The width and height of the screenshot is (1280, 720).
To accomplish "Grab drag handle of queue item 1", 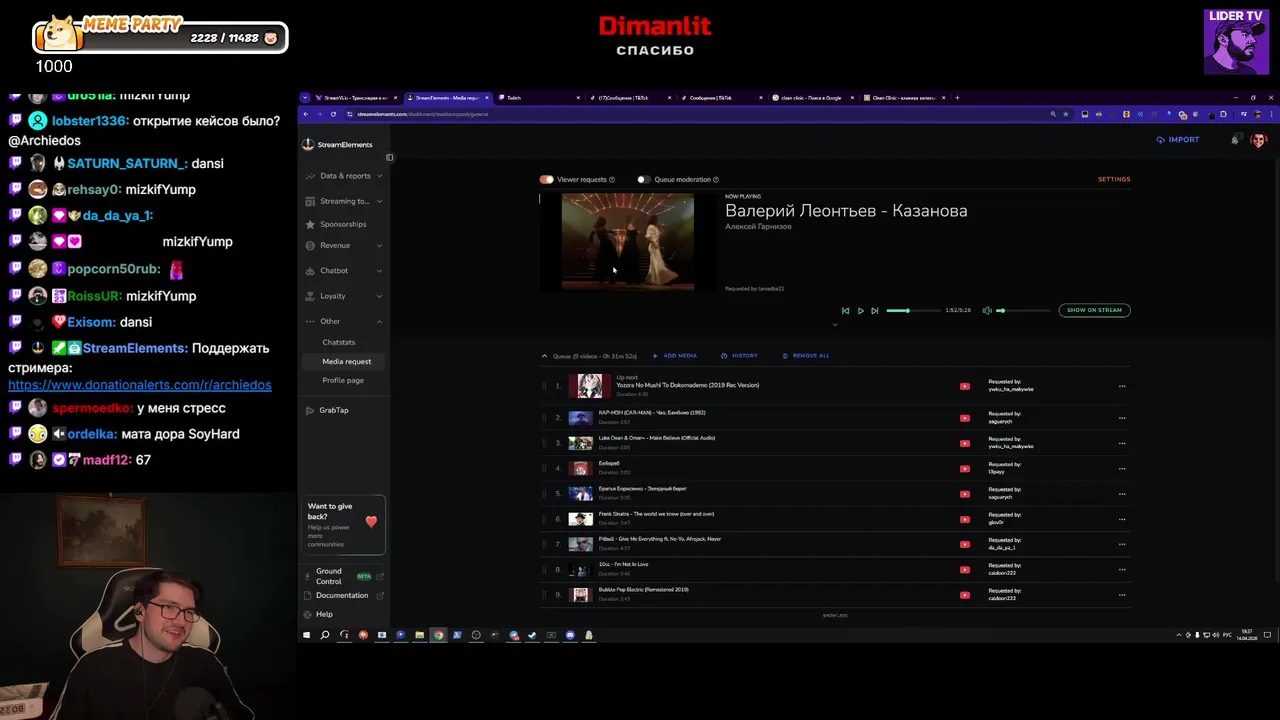I will tap(545, 386).
